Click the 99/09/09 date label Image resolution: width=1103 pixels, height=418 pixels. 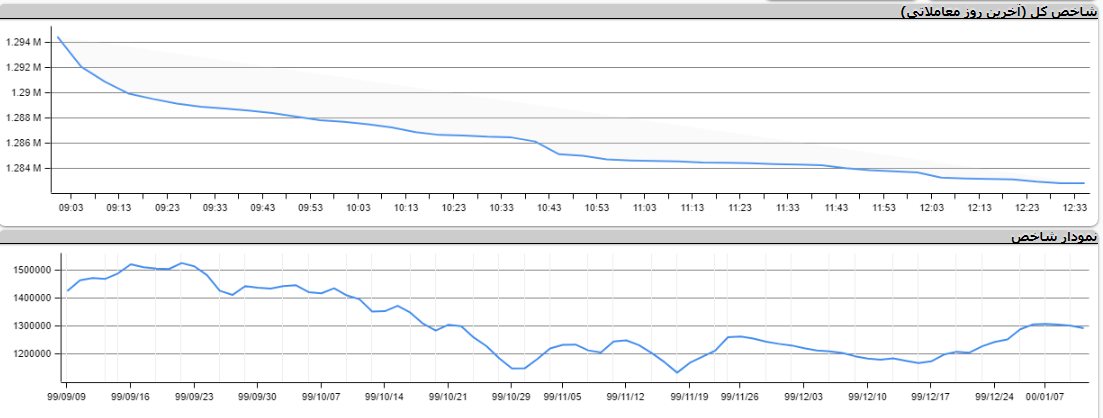tap(67, 396)
